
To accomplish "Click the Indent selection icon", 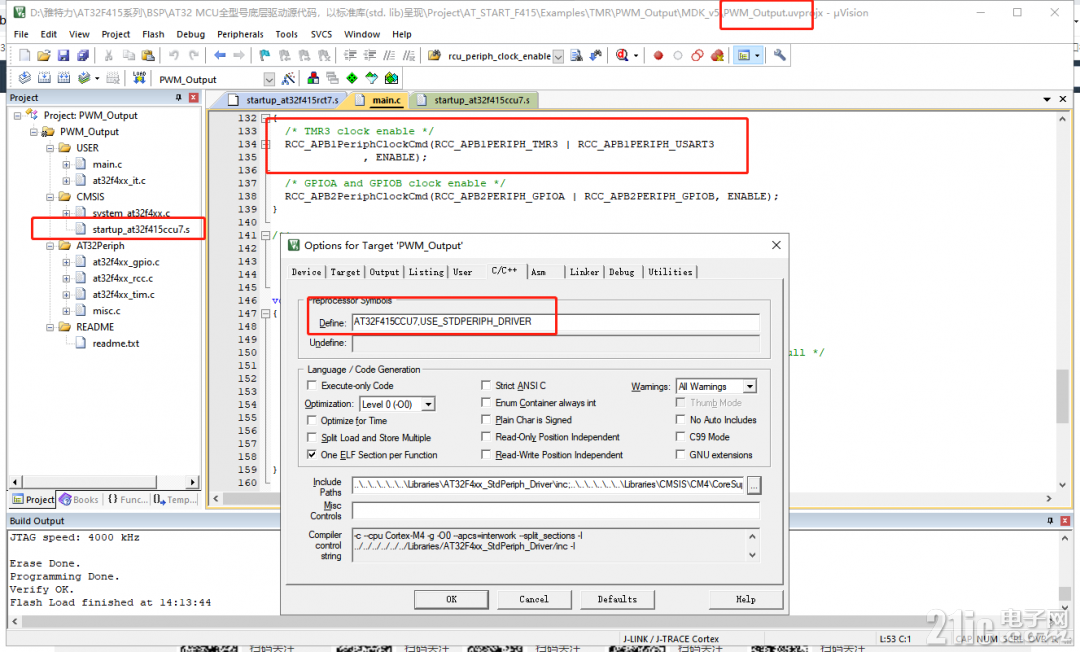I will (350, 56).
